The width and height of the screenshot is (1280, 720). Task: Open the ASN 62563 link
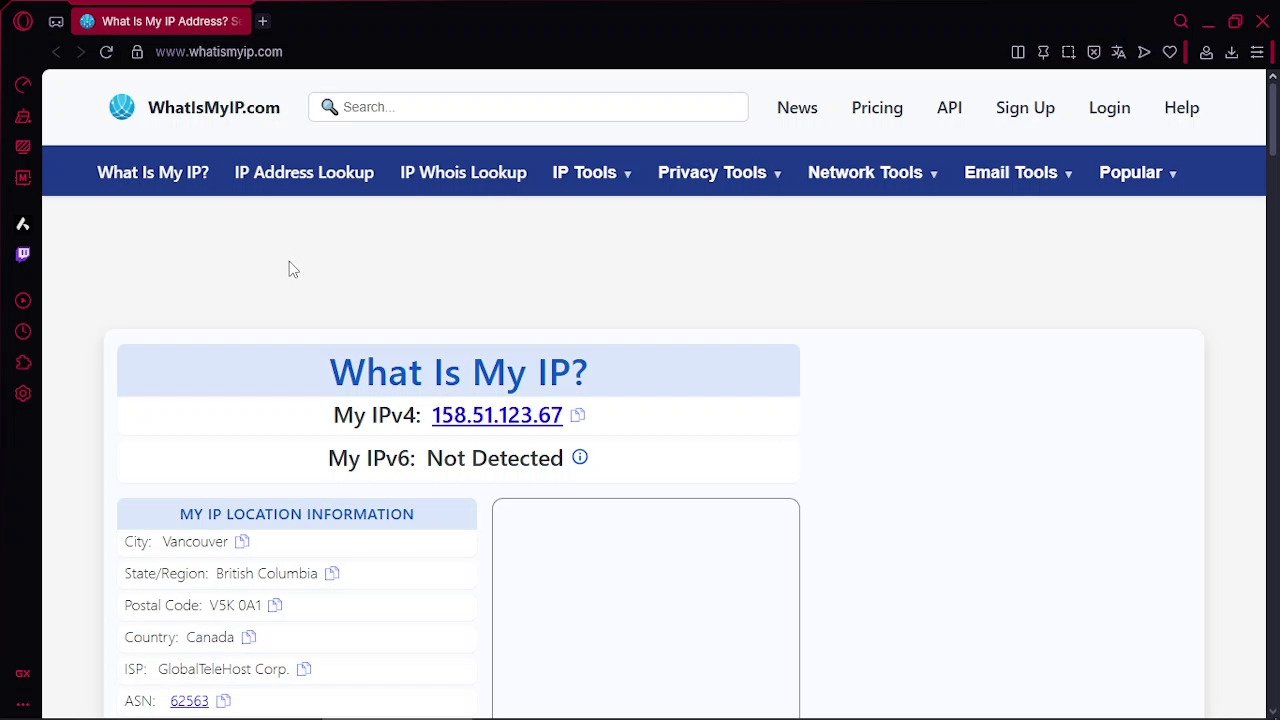tap(189, 701)
